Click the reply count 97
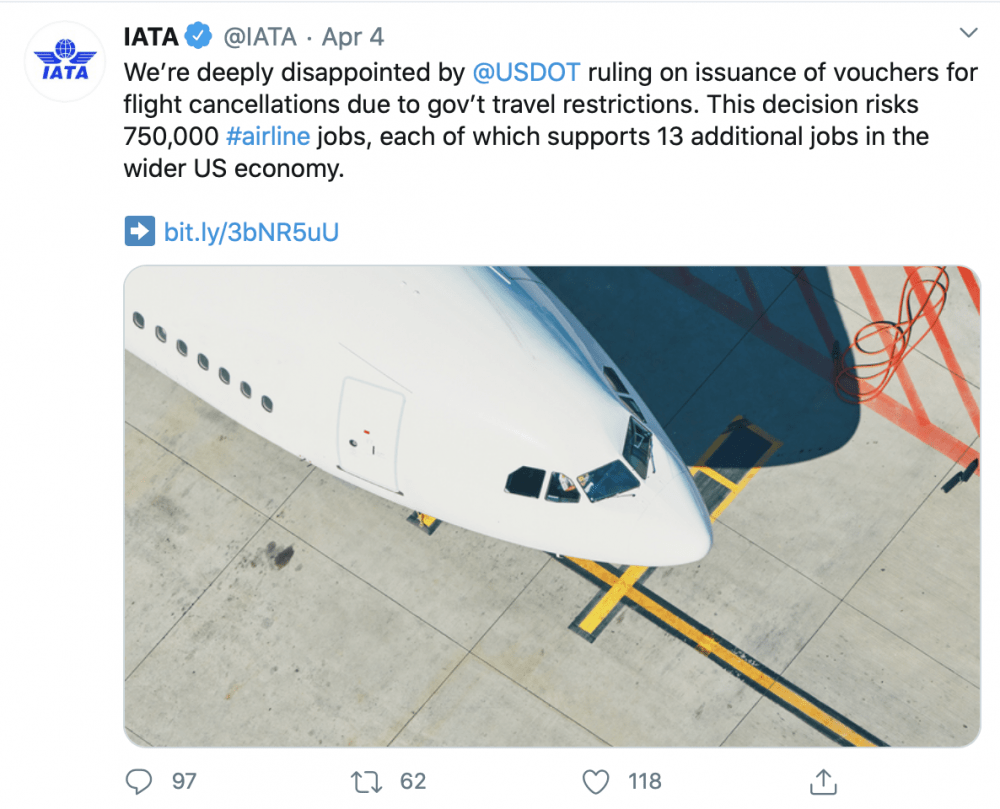The image size is (1000, 809). [184, 782]
